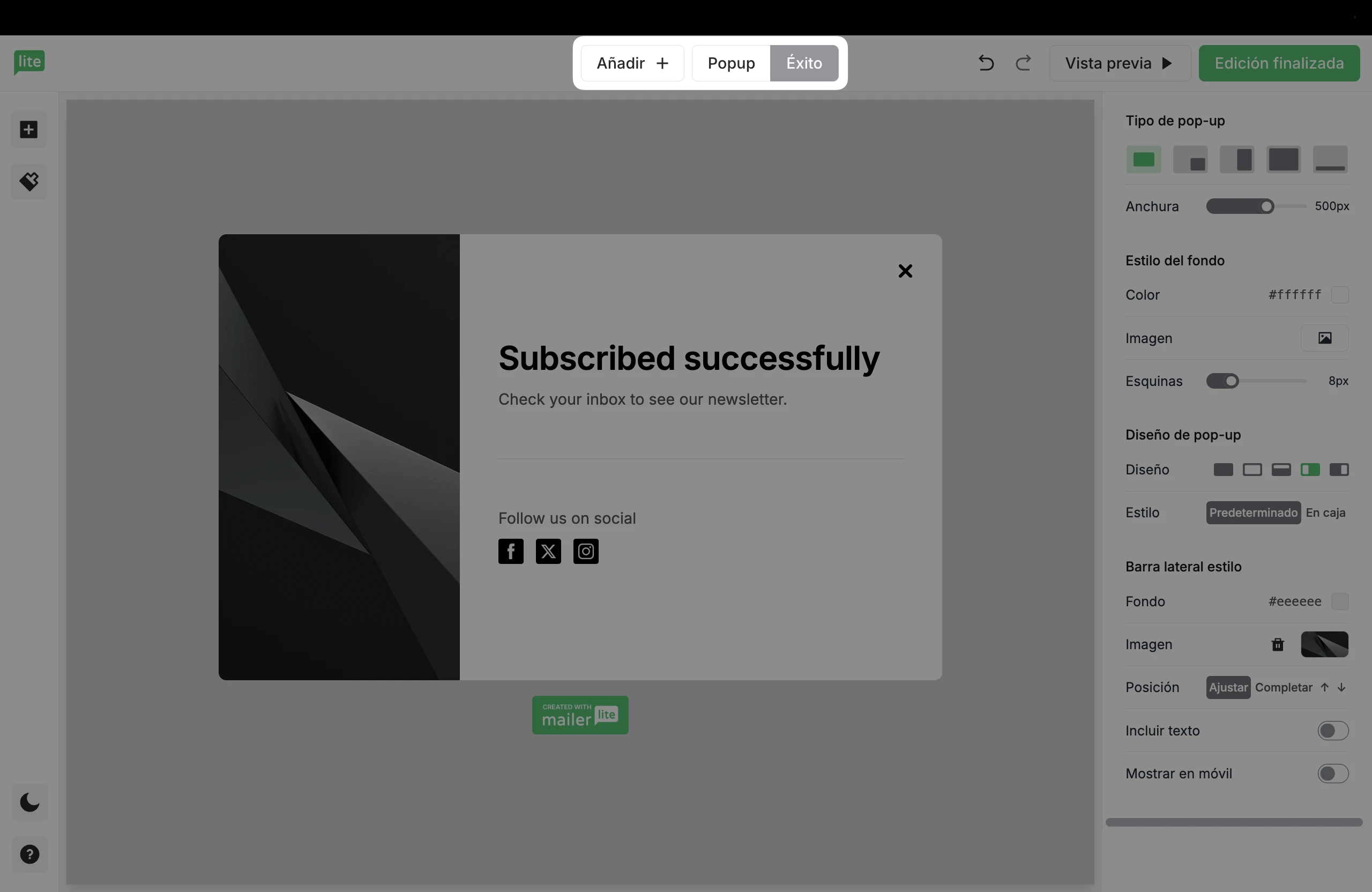Image resolution: width=1372 pixels, height=892 pixels.
Task: Click the sidebar image thumbnail
Action: click(x=1324, y=645)
